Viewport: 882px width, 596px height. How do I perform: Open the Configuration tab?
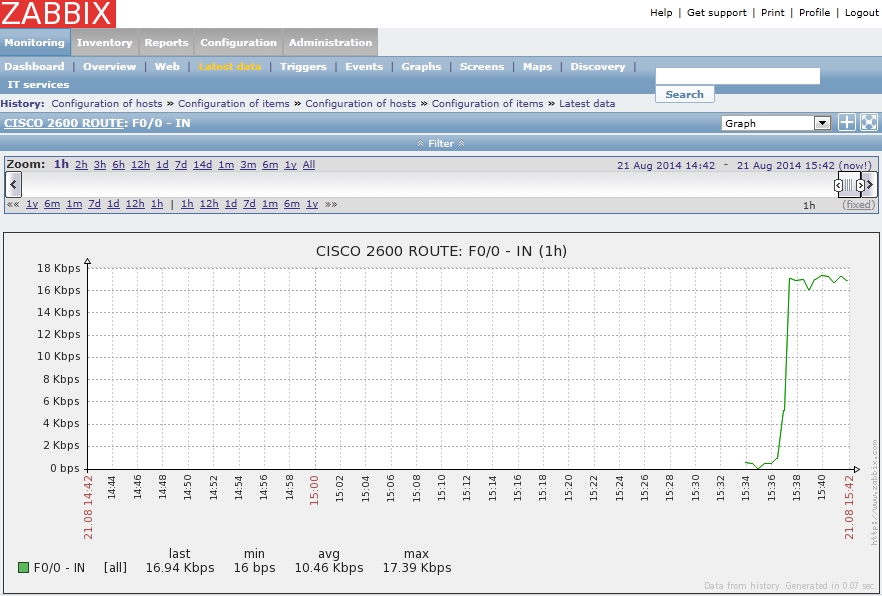click(x=238, y=42)
